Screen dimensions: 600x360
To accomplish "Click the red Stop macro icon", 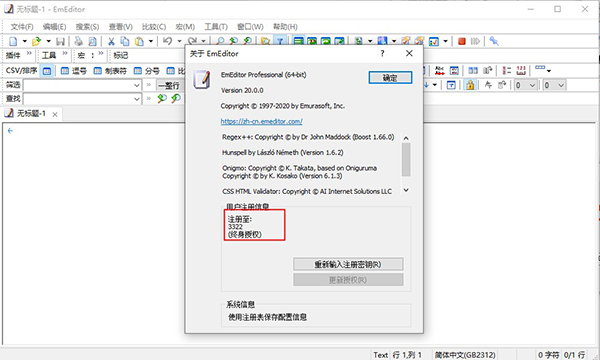I will pyautogui.click(x=462, y=41).
